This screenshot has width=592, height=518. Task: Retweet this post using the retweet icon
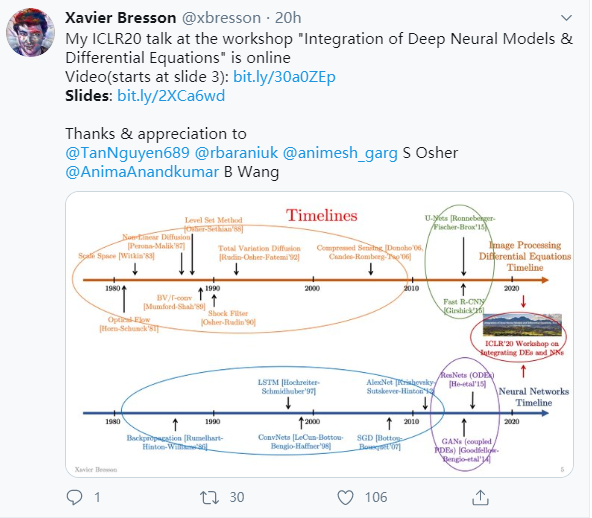coord(210,498)
